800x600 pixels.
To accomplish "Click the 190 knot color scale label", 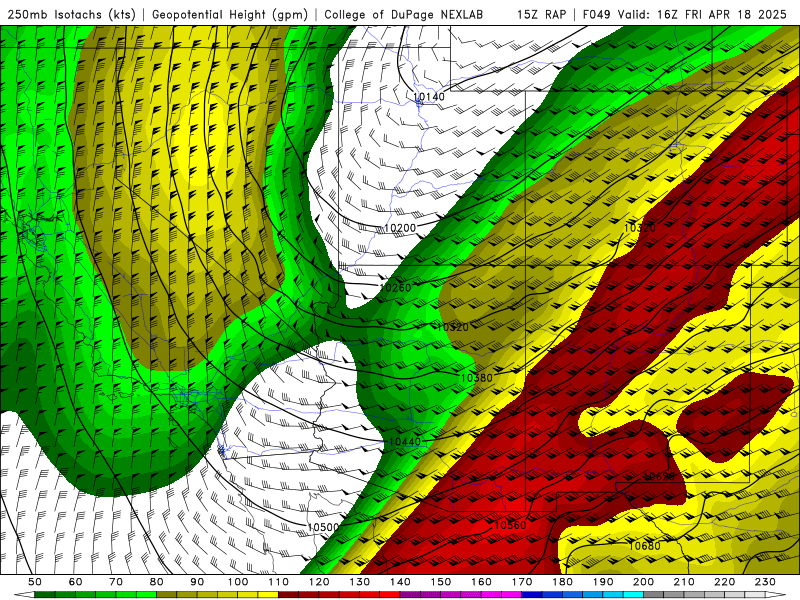I will tap(603, 582).
